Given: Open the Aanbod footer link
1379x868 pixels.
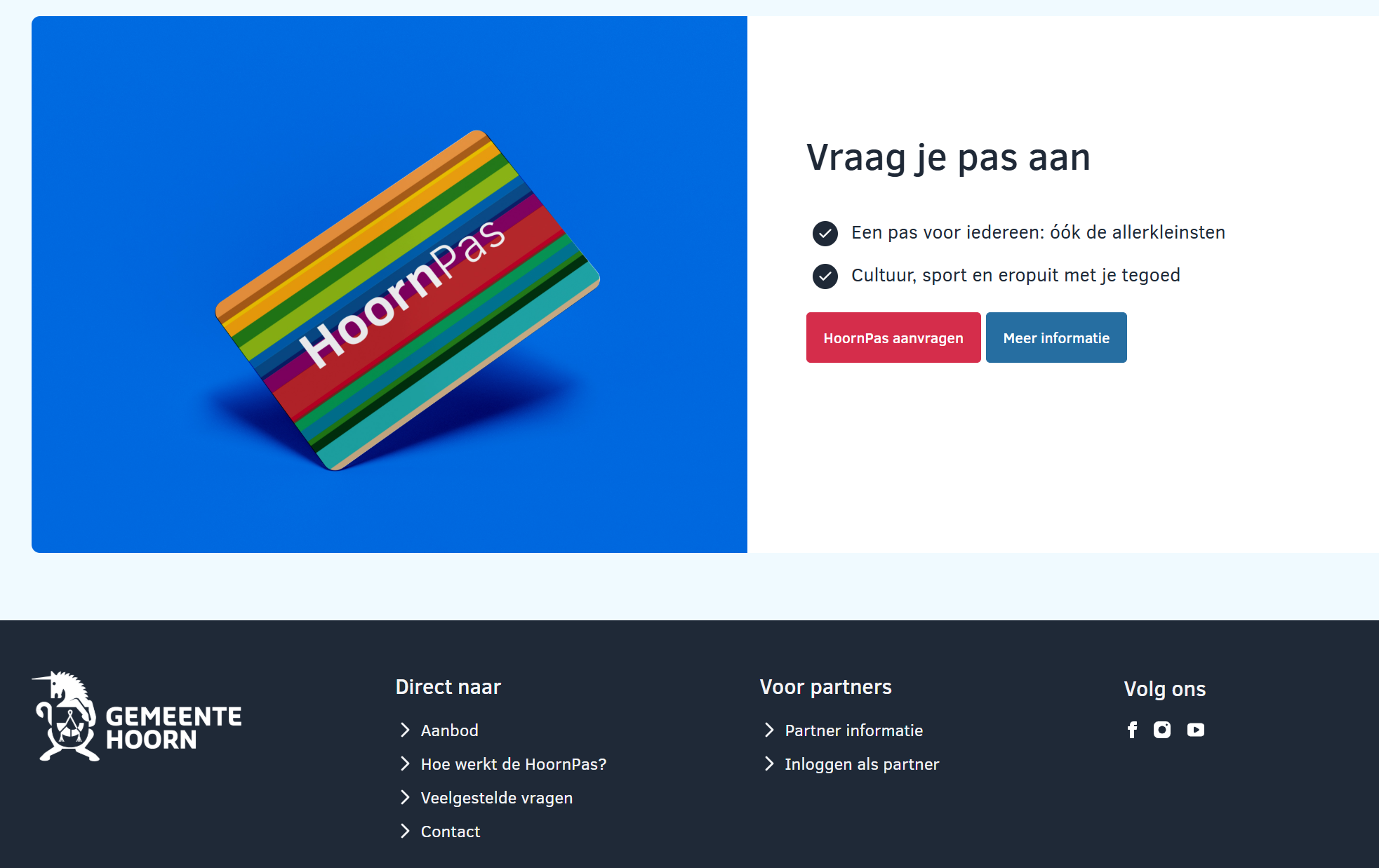Looking at the screenshot, I should (x=449, y=730).
